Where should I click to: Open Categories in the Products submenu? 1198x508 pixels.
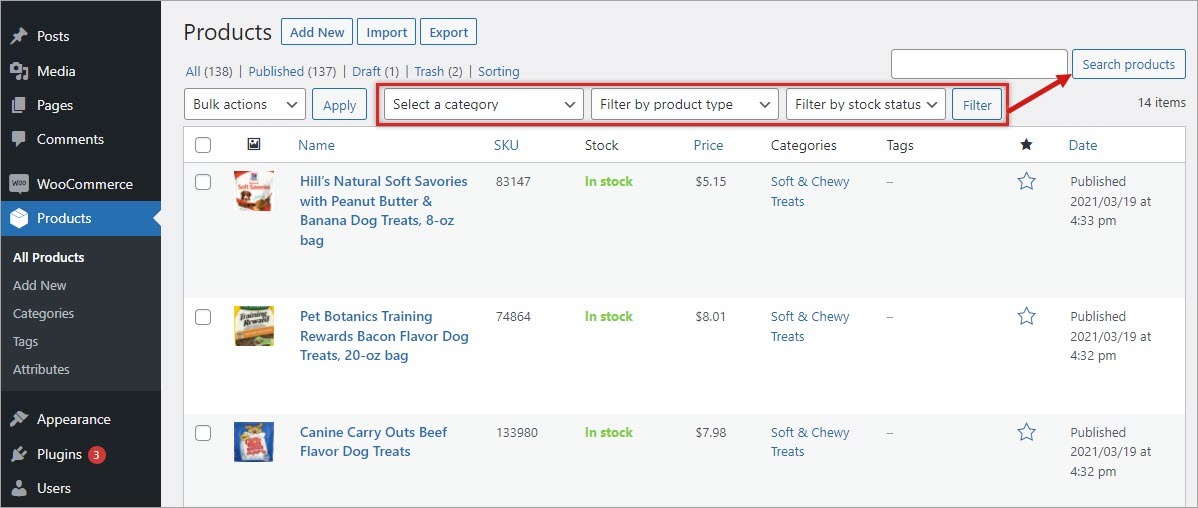(43, 313)
